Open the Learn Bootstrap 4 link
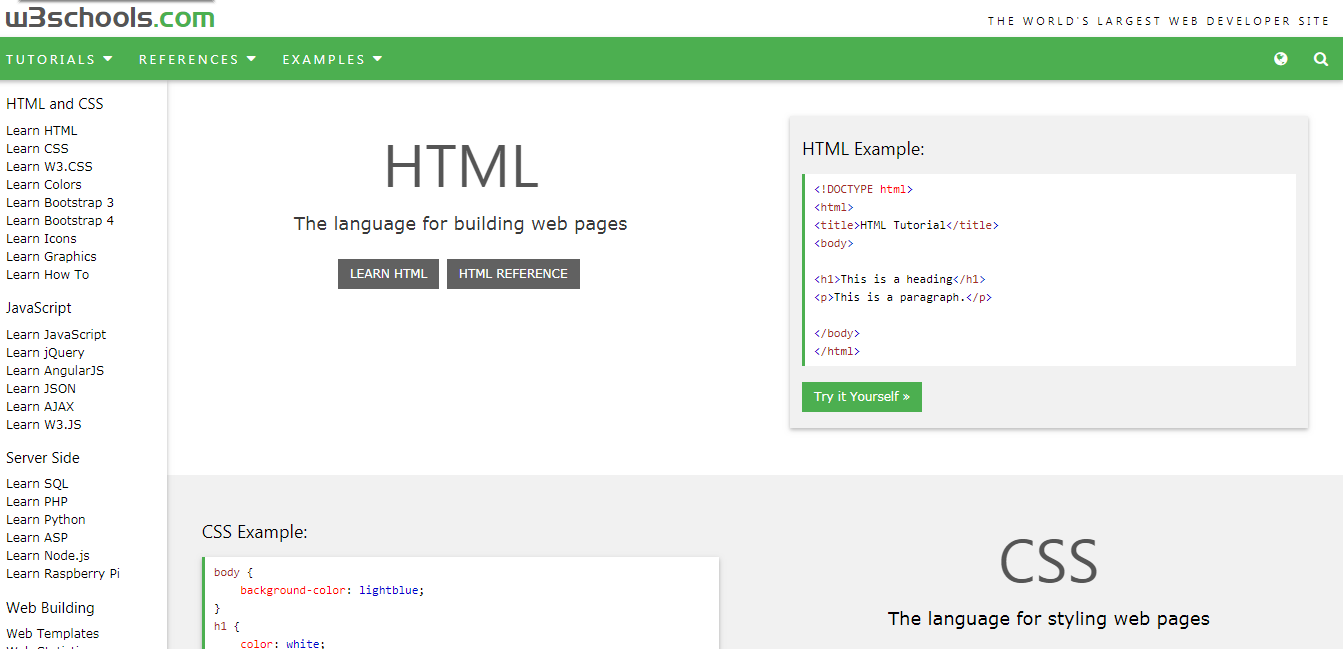This screenshot has height=649, width=1343. point(60,221)
